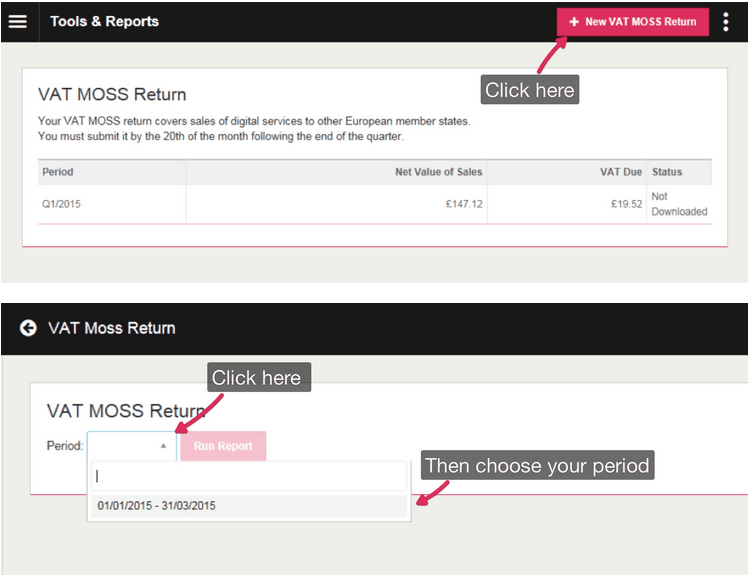Click the 'Click here' label pointing to the Period dropdown

(256, 378)
